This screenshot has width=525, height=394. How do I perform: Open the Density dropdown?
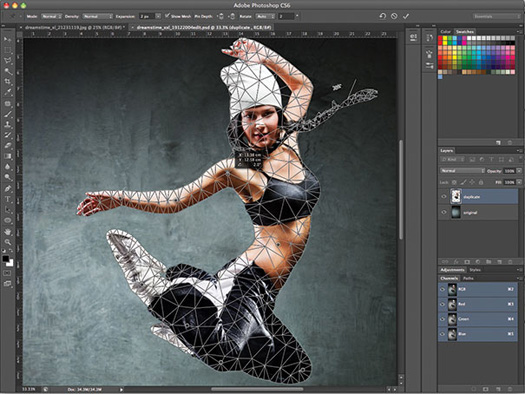(x=97, y=16)
